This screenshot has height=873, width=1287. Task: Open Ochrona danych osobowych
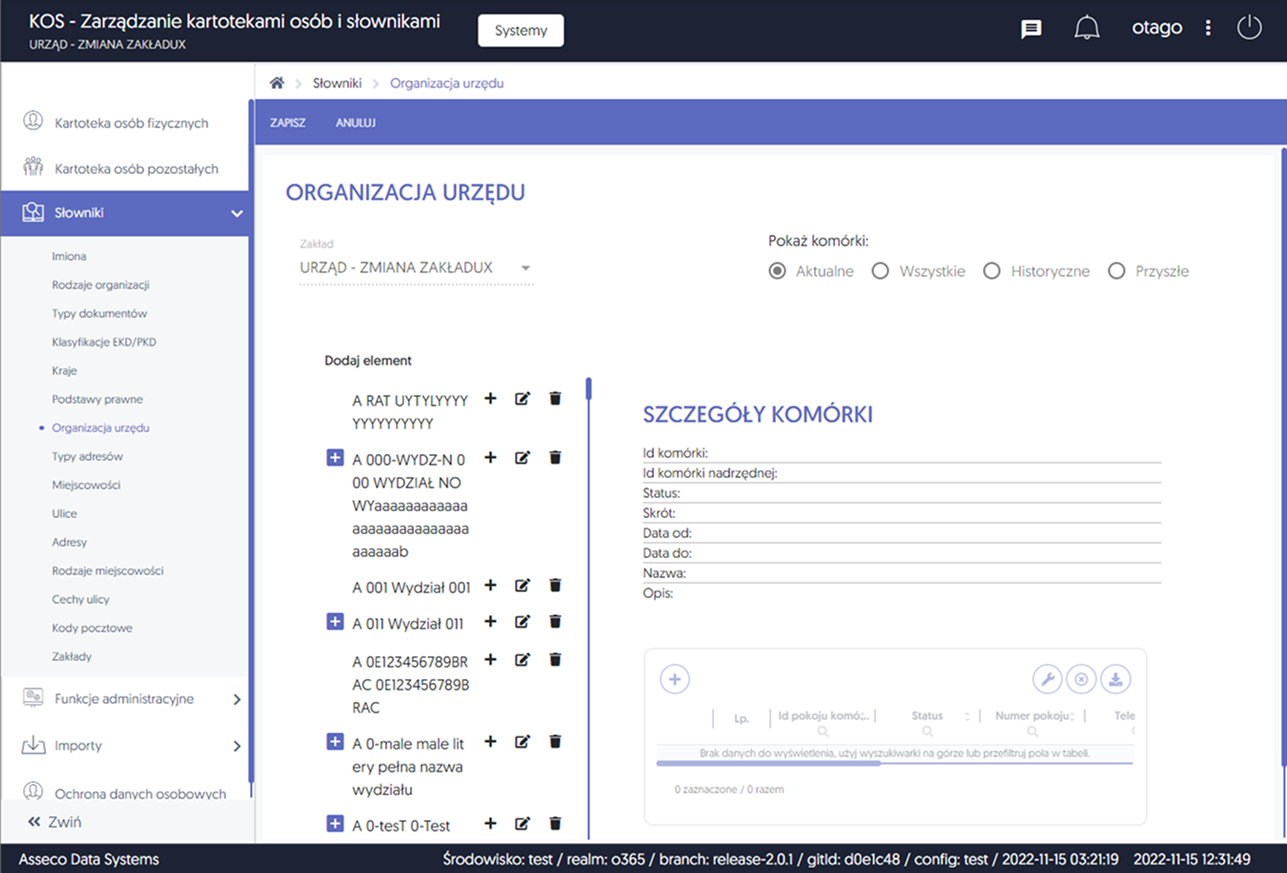click(x=140, y=793)
